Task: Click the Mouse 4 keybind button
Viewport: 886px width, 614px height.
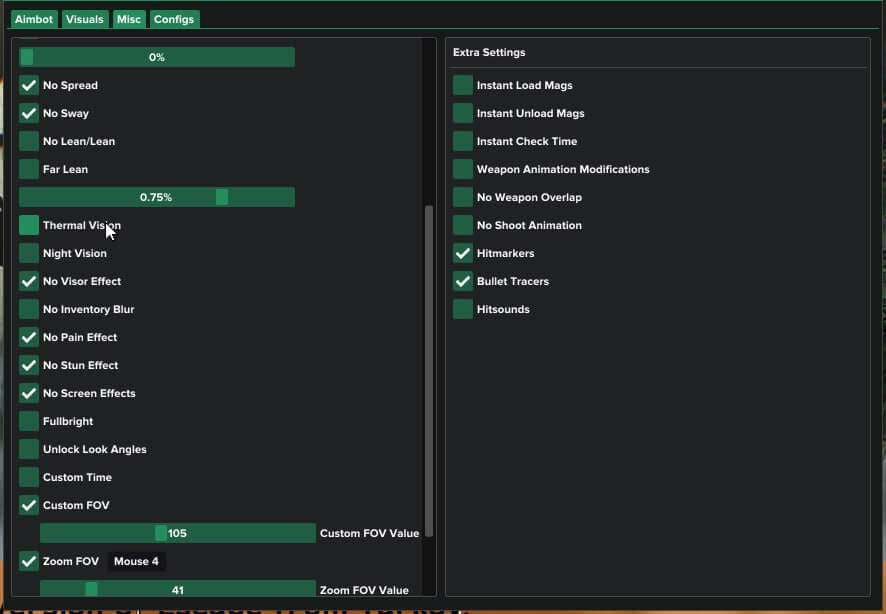Action: click(136, 561)
